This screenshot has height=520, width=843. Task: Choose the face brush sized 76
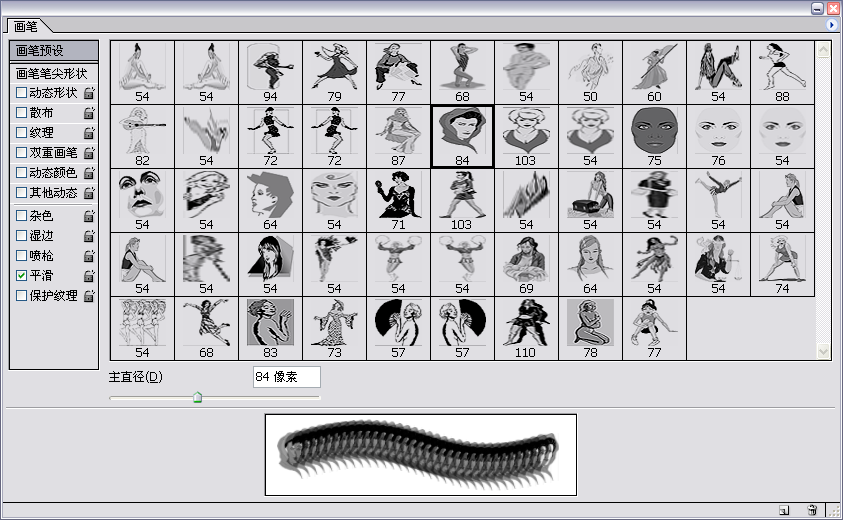(718, 137)
